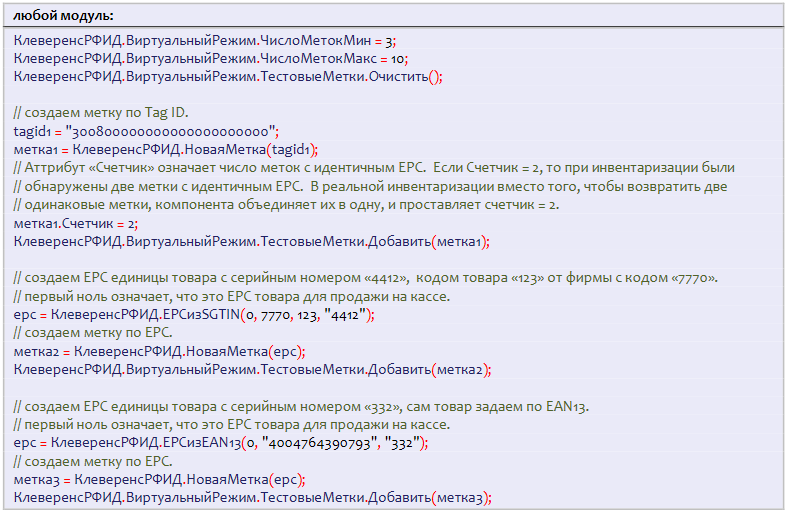Click the tagid1 assignment line
This screenshot has height=513, width=789.
(146, 132)
